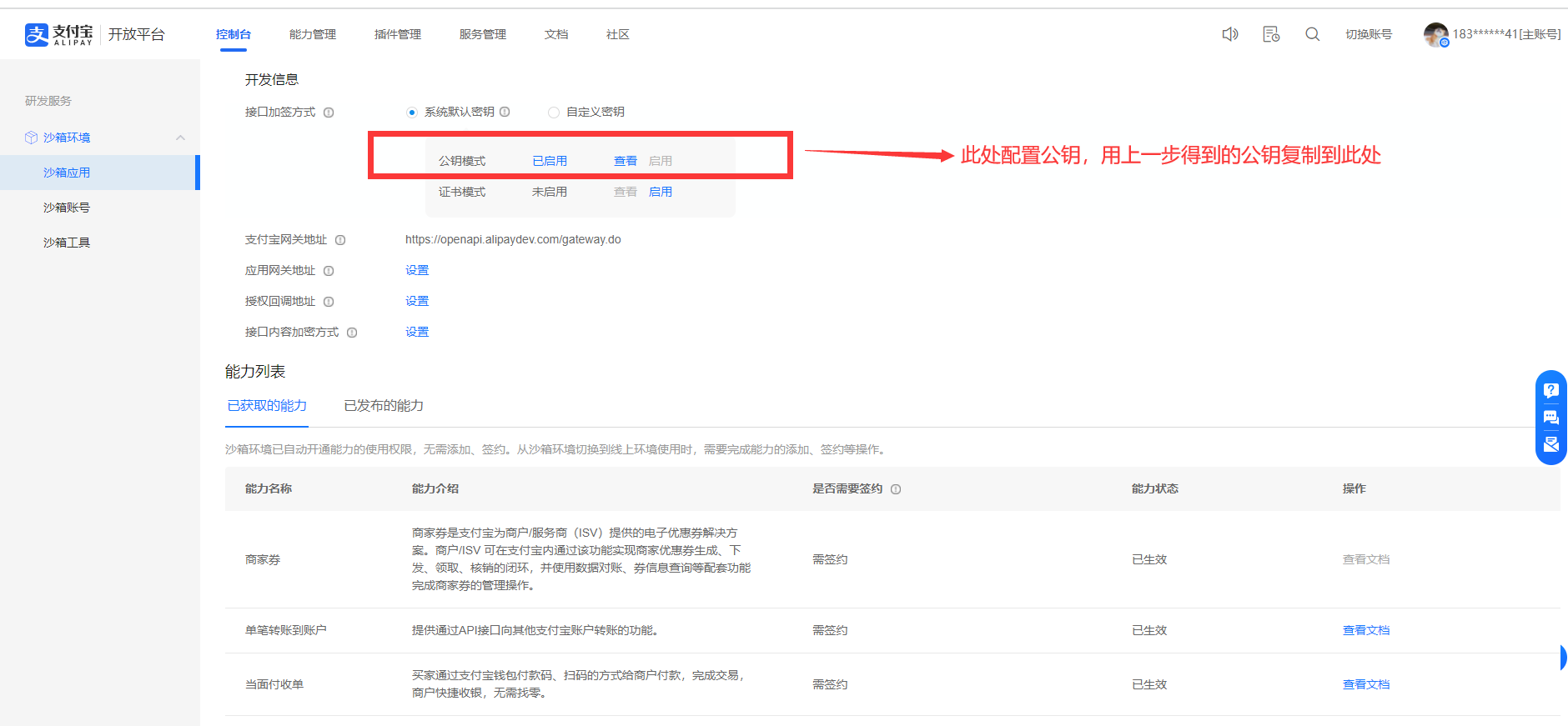Select 沙箱应用 in the sidebar
The width and height of the screenshot is (1568, 726).
100,173
